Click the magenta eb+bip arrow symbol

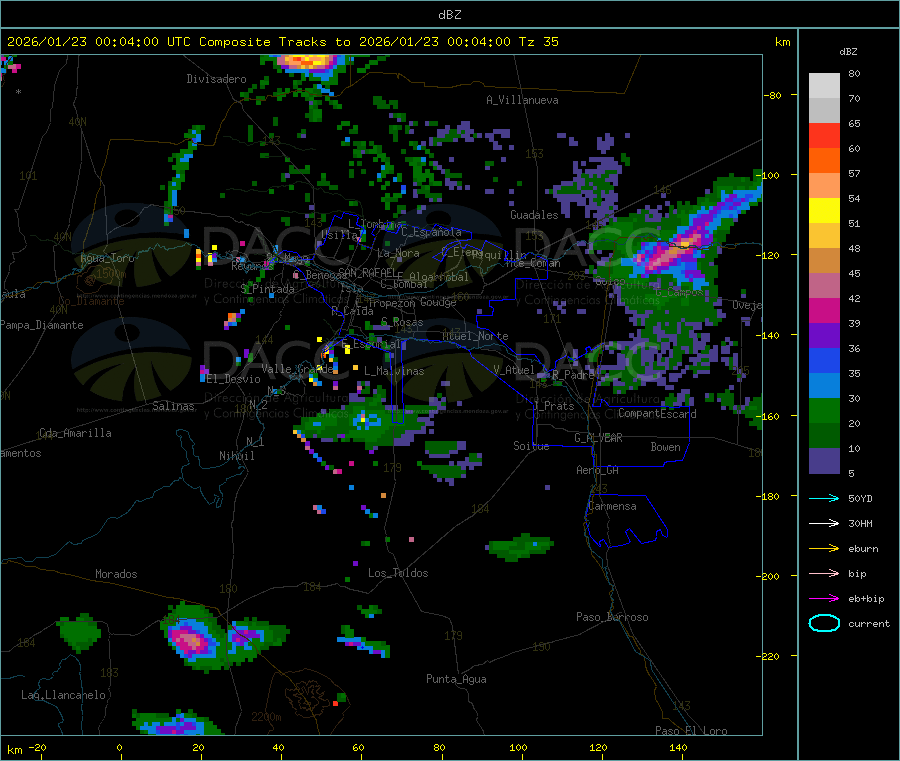click(824, 599)
